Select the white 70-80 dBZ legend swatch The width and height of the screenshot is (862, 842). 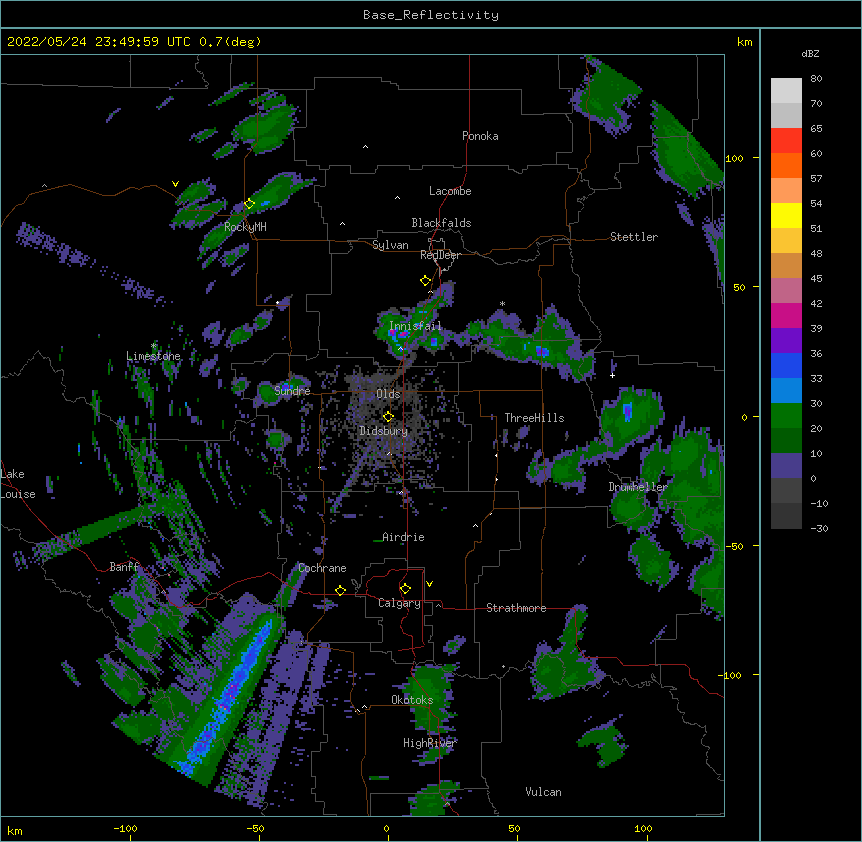(786, 91)
